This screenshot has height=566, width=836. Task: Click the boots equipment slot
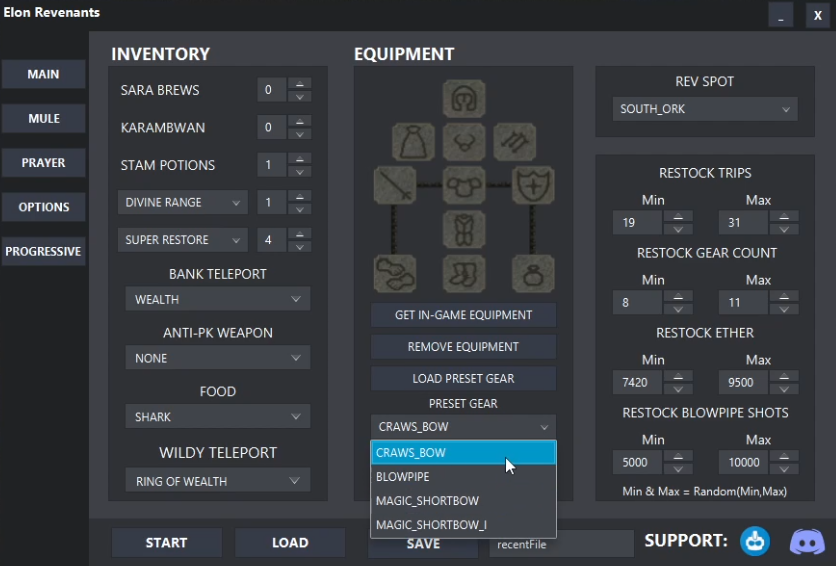pyautogui.click(x=463, y=272)
